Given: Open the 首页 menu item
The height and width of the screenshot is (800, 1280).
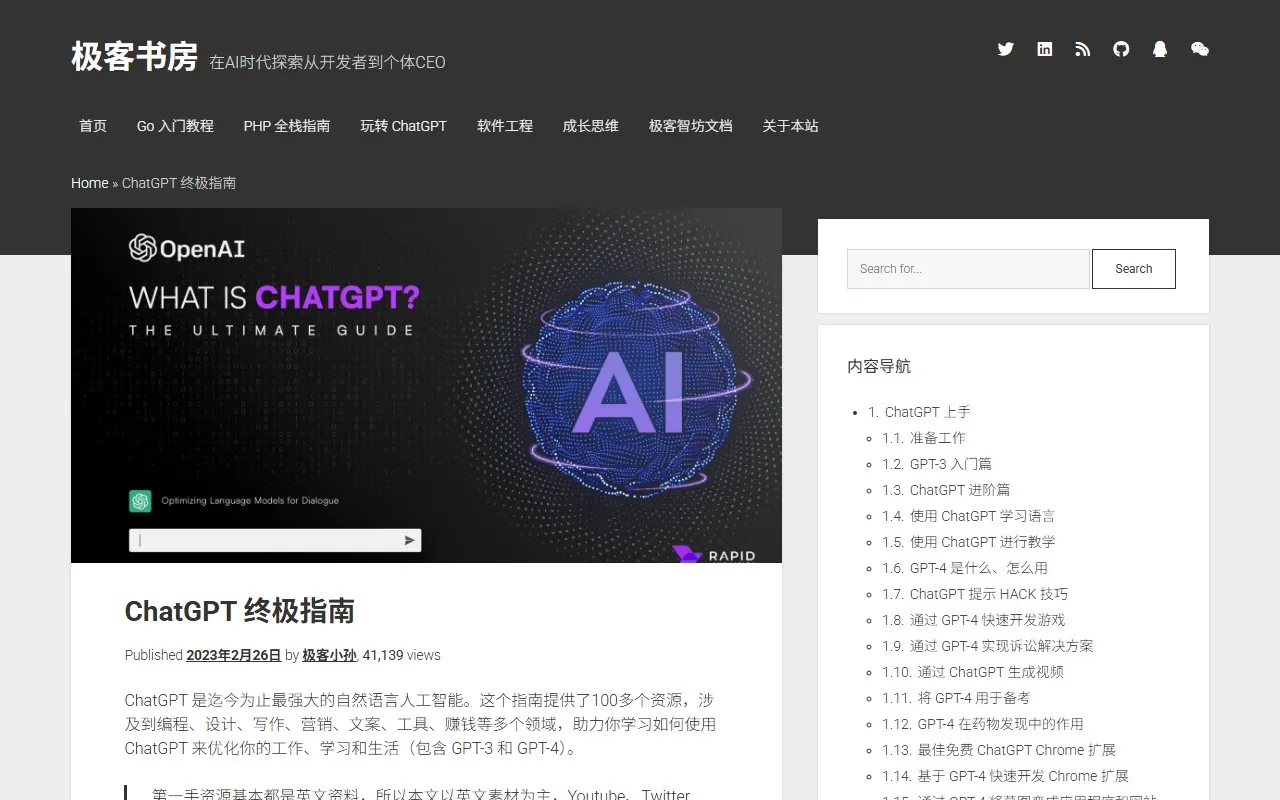Looking at the screenshot, I should click(x=92, y=126).
